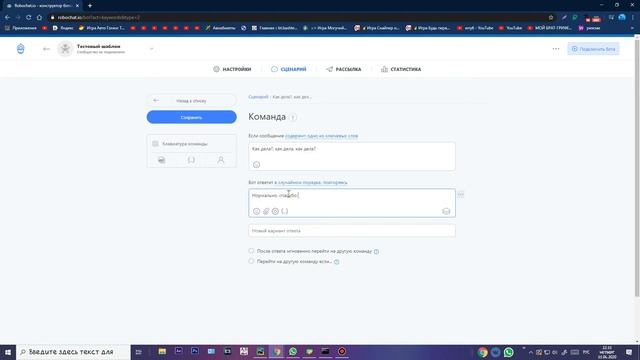Screen dimensions: 640x360
Task: Insert variable via curly braces icon in reply
Action: (x=285, y=211)
